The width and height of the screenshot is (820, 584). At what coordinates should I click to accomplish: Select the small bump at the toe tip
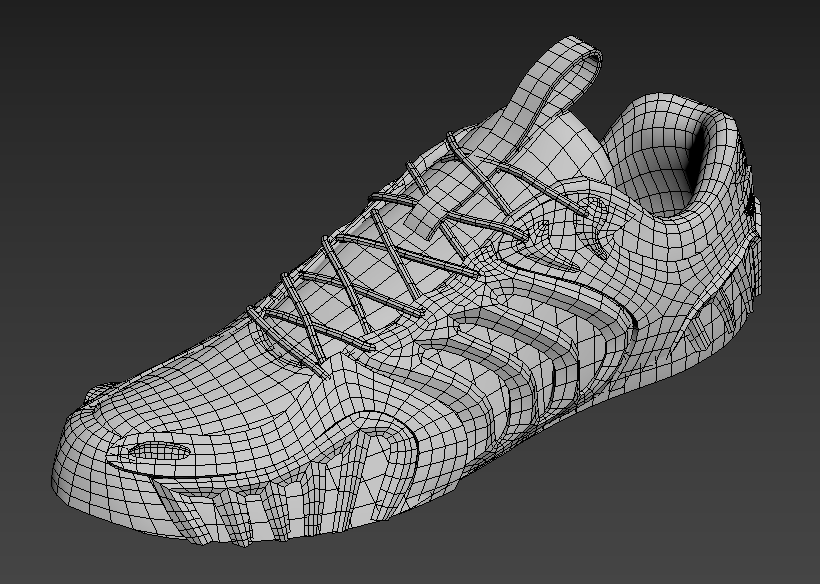(x=98, y=395)
